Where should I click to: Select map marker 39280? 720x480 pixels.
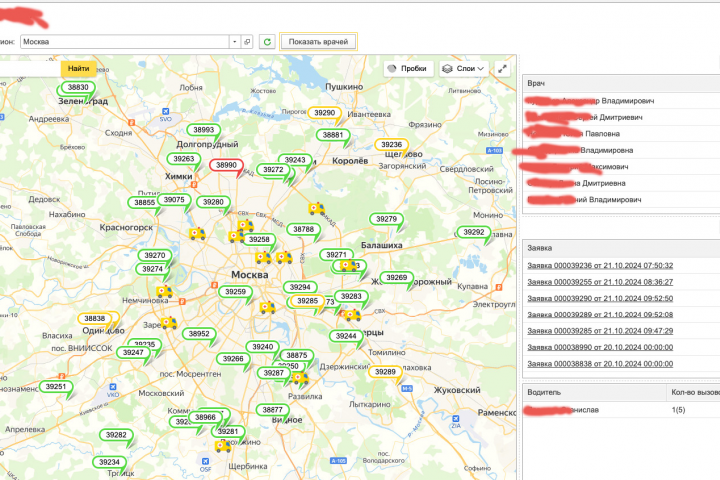point(213,202)
